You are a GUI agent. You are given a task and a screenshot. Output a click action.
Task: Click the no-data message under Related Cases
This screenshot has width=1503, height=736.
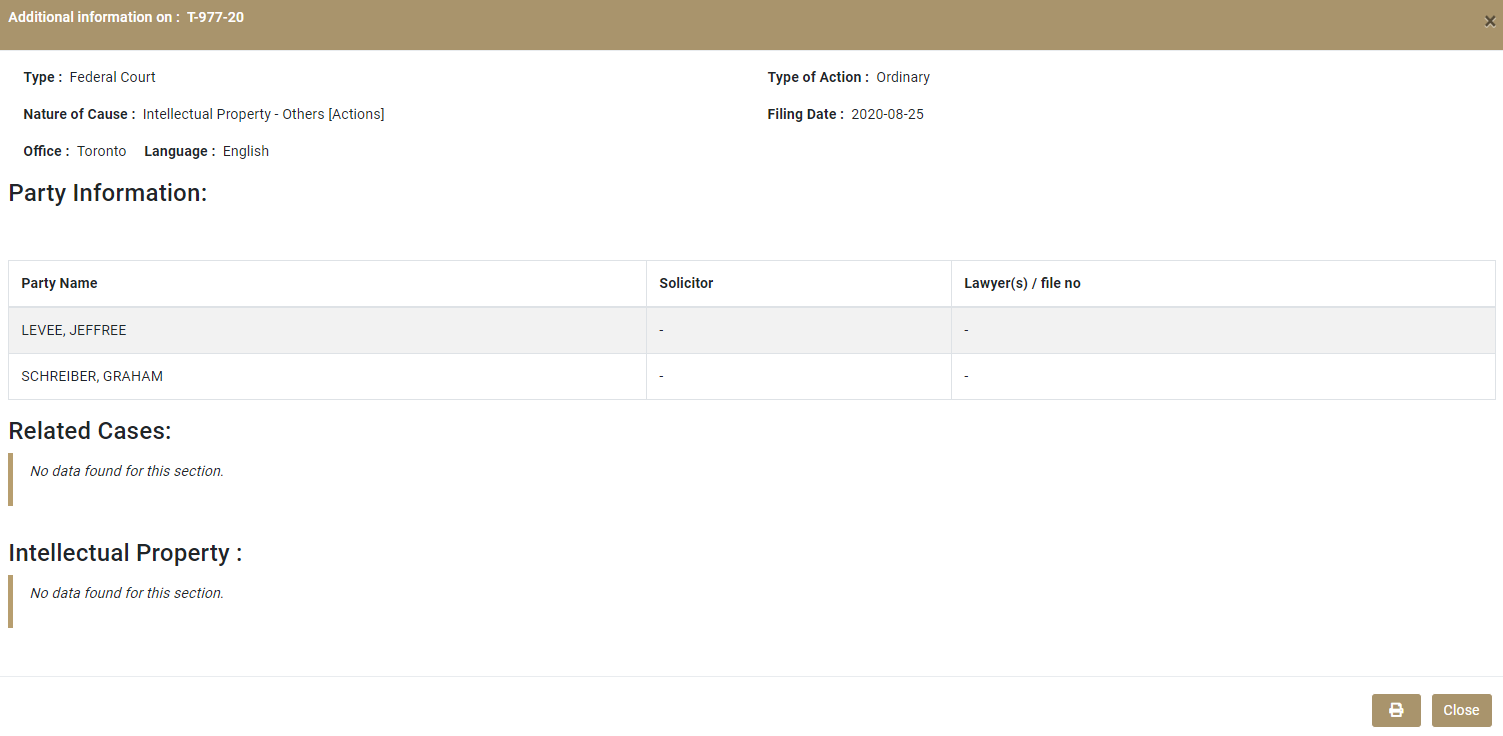tap(127, 471)
